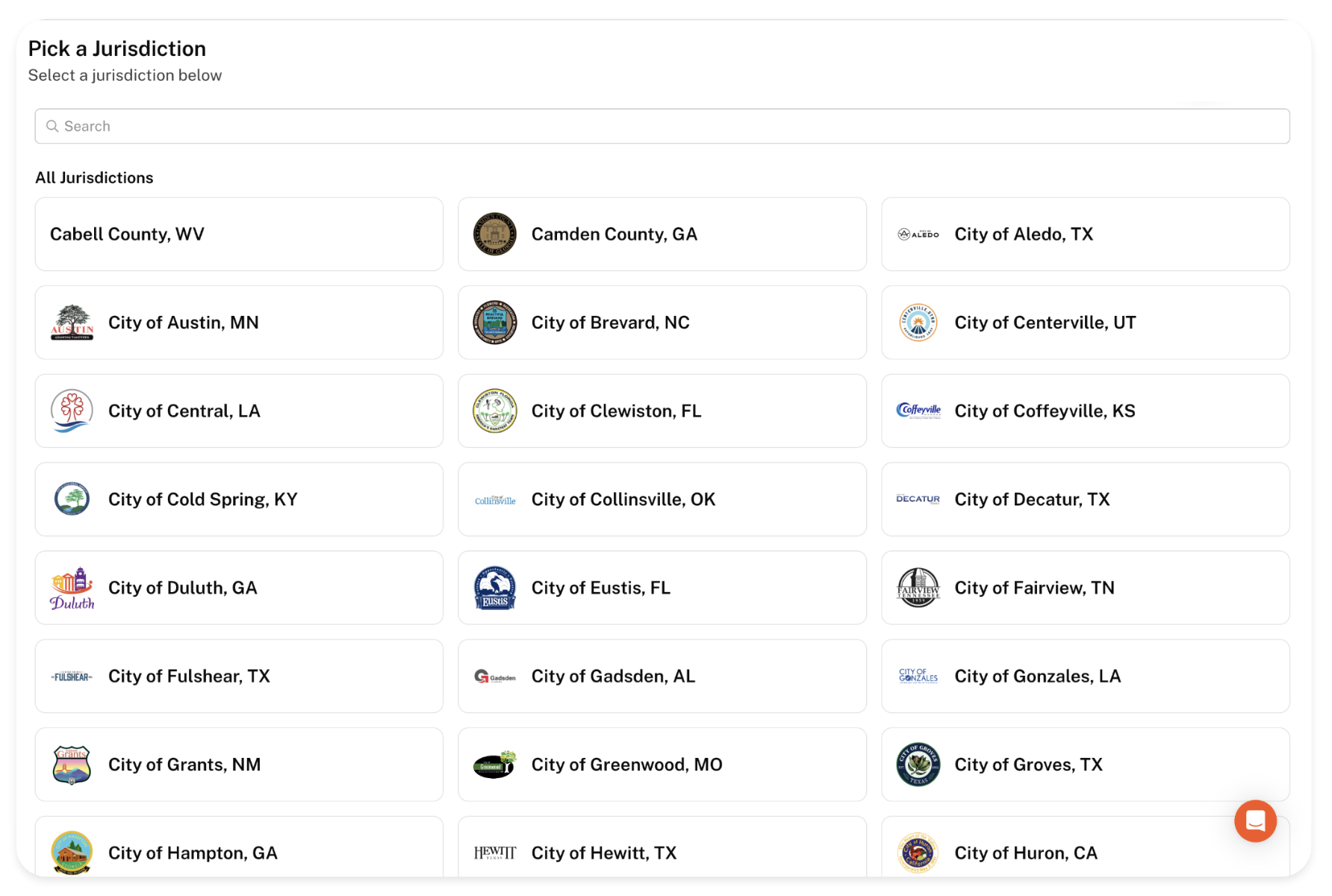This screenshot has width=1332, height=896.
Task: Click the Grants route shield logo
Action: [72, 765]
